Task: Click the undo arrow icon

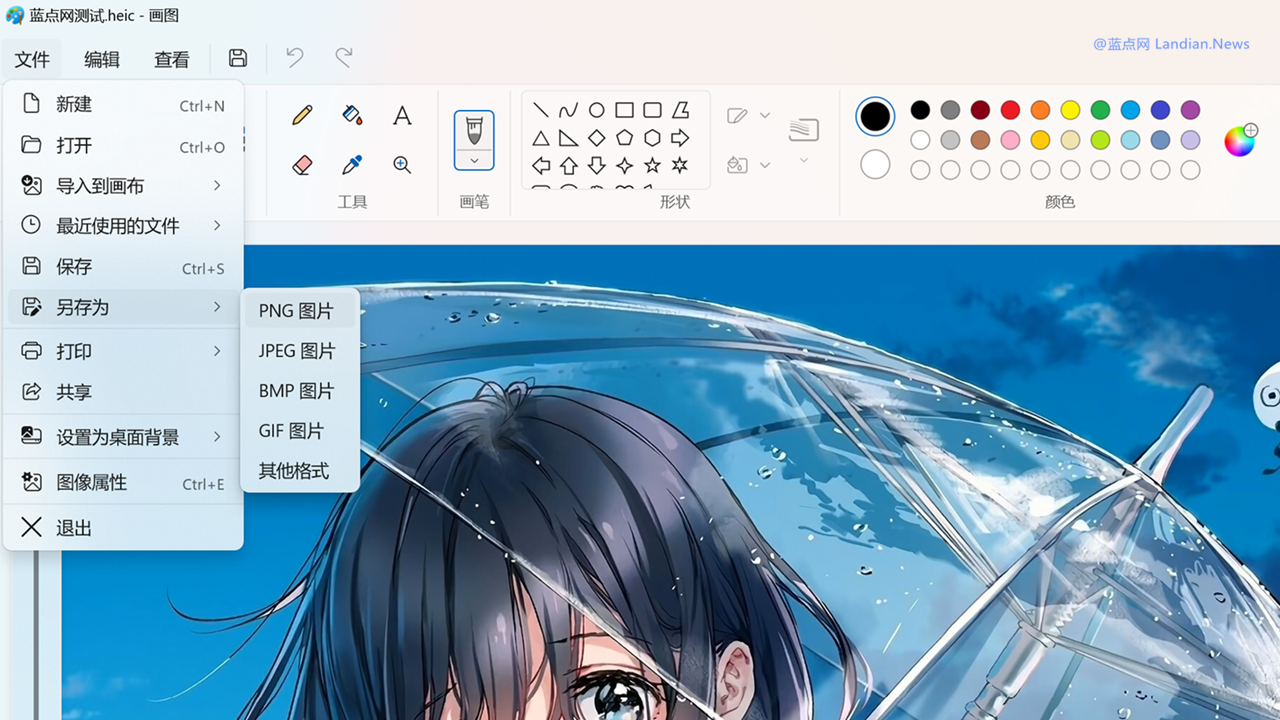Action: (x=295, y=59)
